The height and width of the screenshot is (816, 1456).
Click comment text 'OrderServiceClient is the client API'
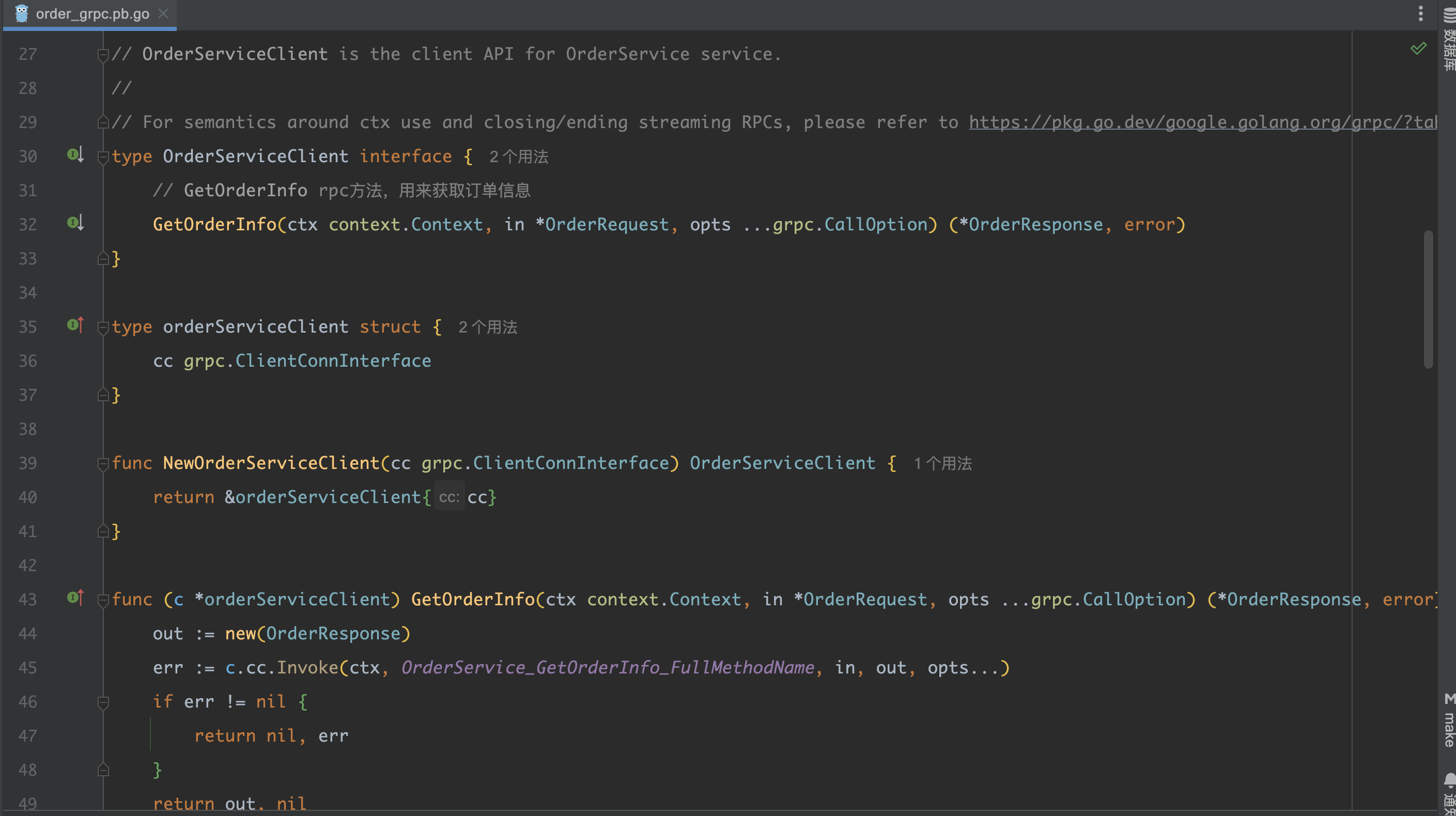pos(328,54)
